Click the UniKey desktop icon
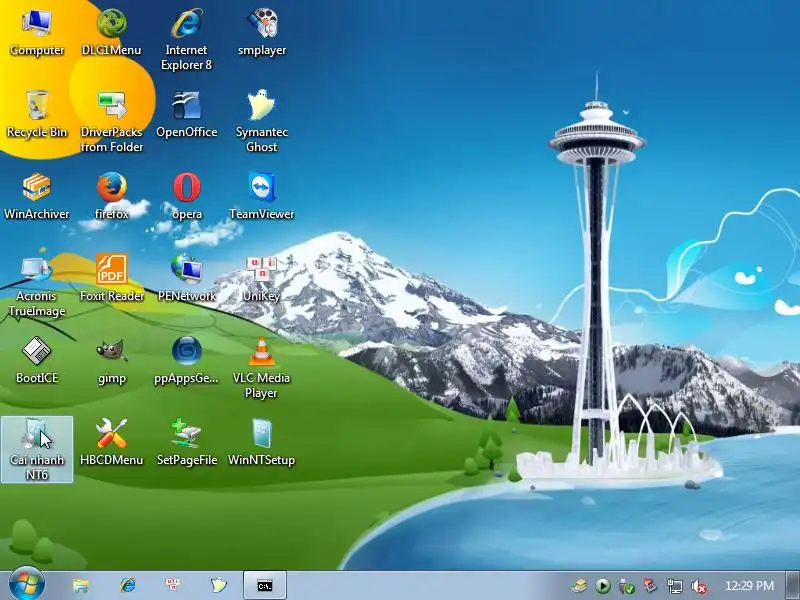The image size is (800, 600). point(262,279)
